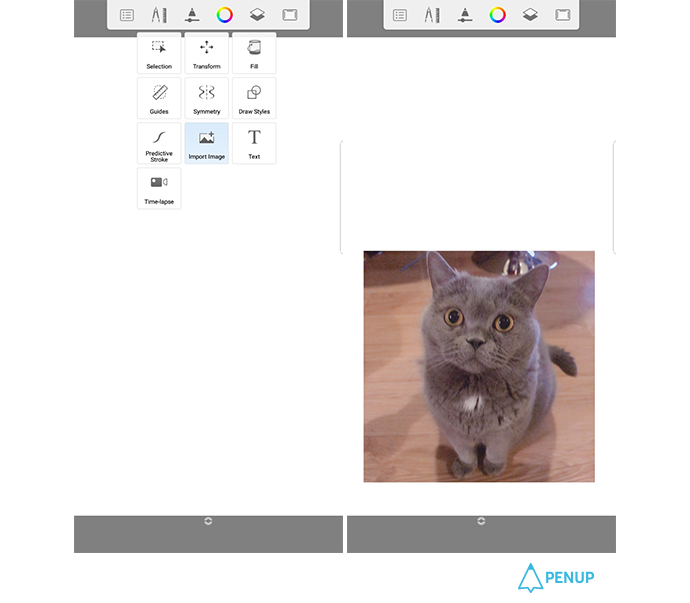Open the color wheel in left screen toolbar

pyautogui.click(x=224, y=15)
